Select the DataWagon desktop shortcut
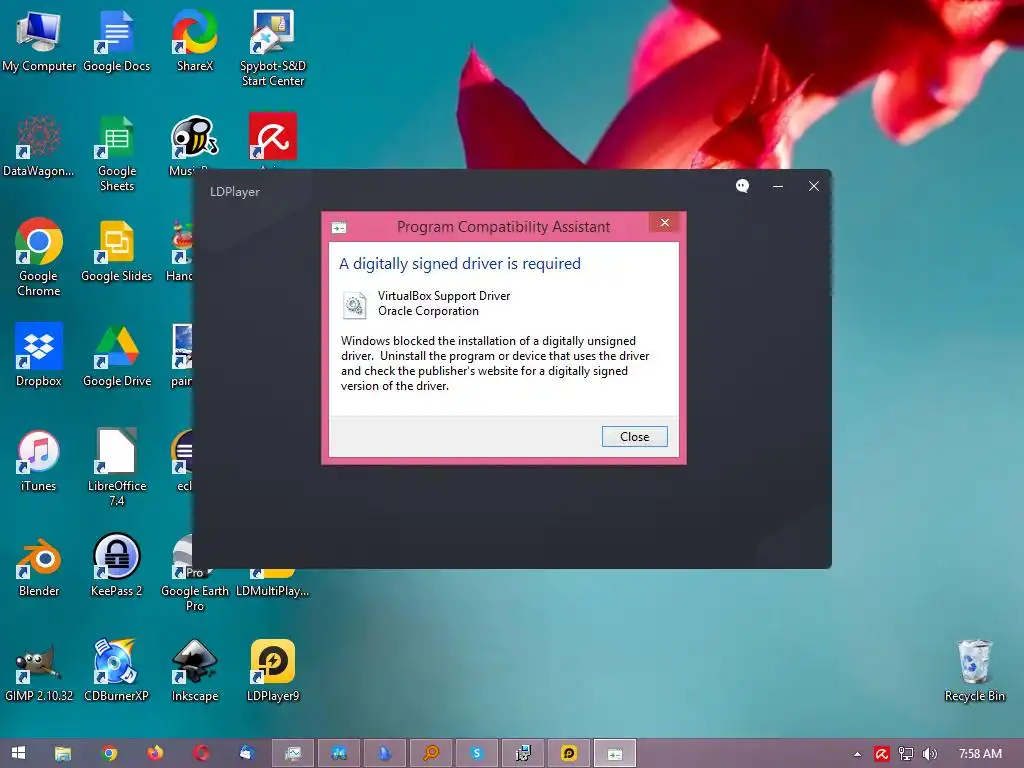The image size is (1024, 768). pos(38,146)
